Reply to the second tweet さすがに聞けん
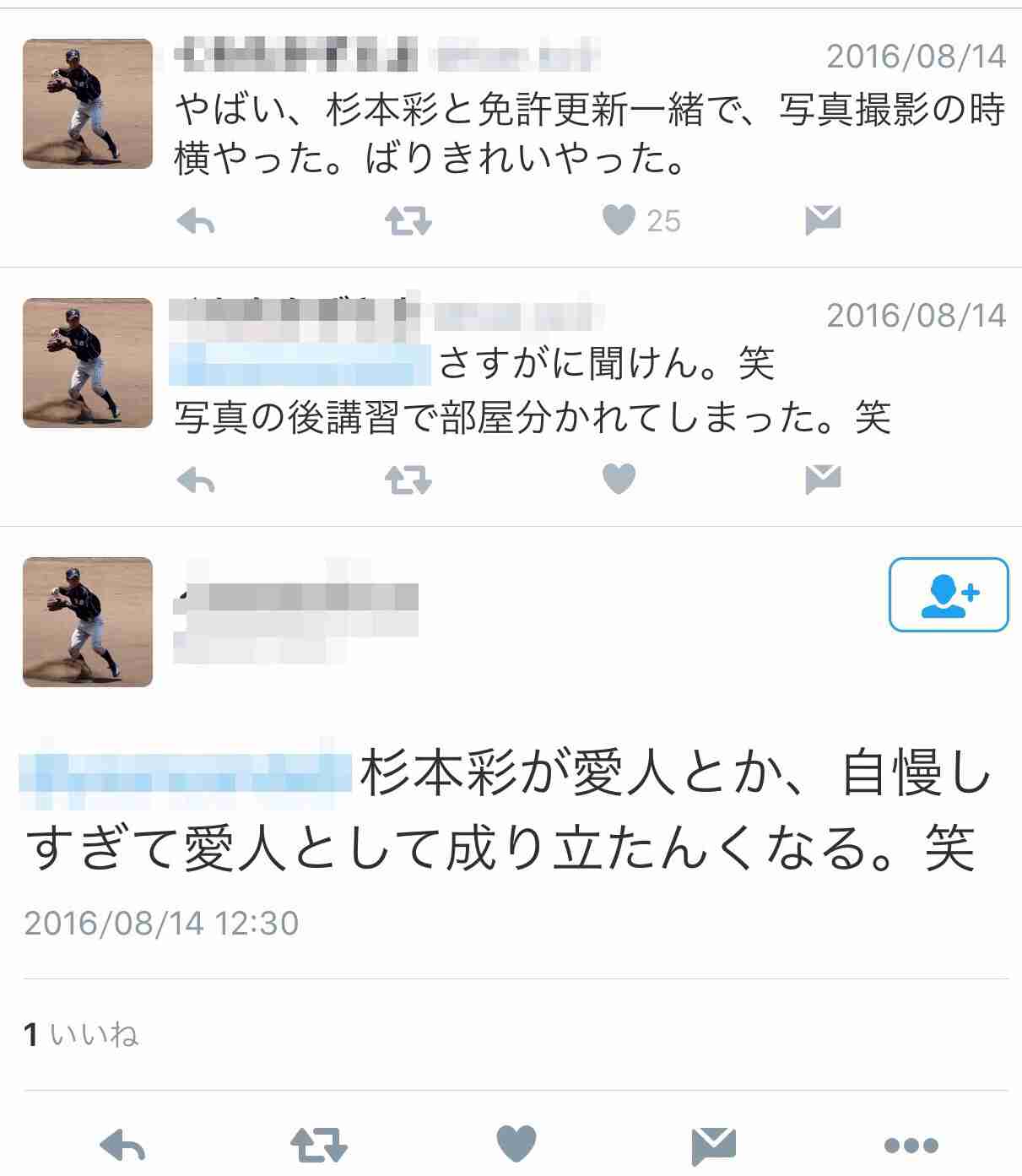The image size is (1022, 1176). [x=196, y=481]
